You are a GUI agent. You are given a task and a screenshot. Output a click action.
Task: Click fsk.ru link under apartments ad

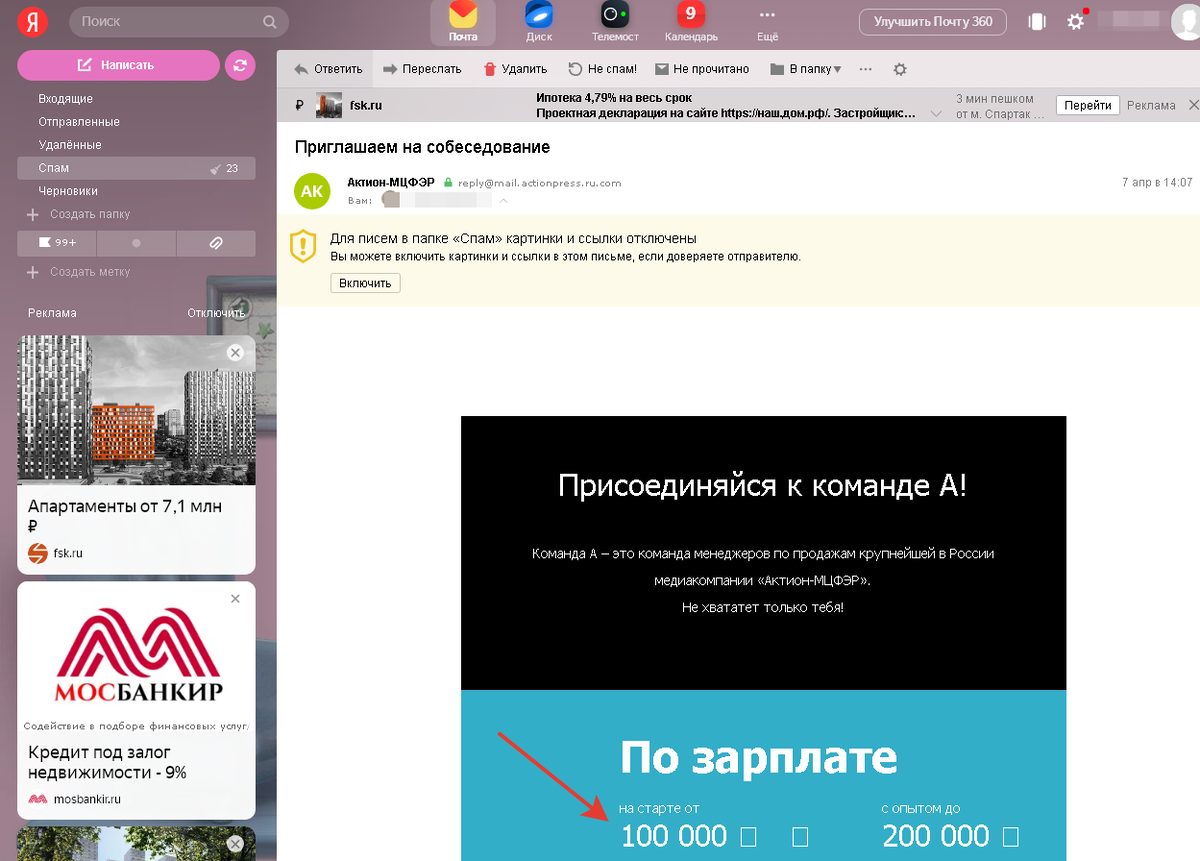(x=69, y=552)
